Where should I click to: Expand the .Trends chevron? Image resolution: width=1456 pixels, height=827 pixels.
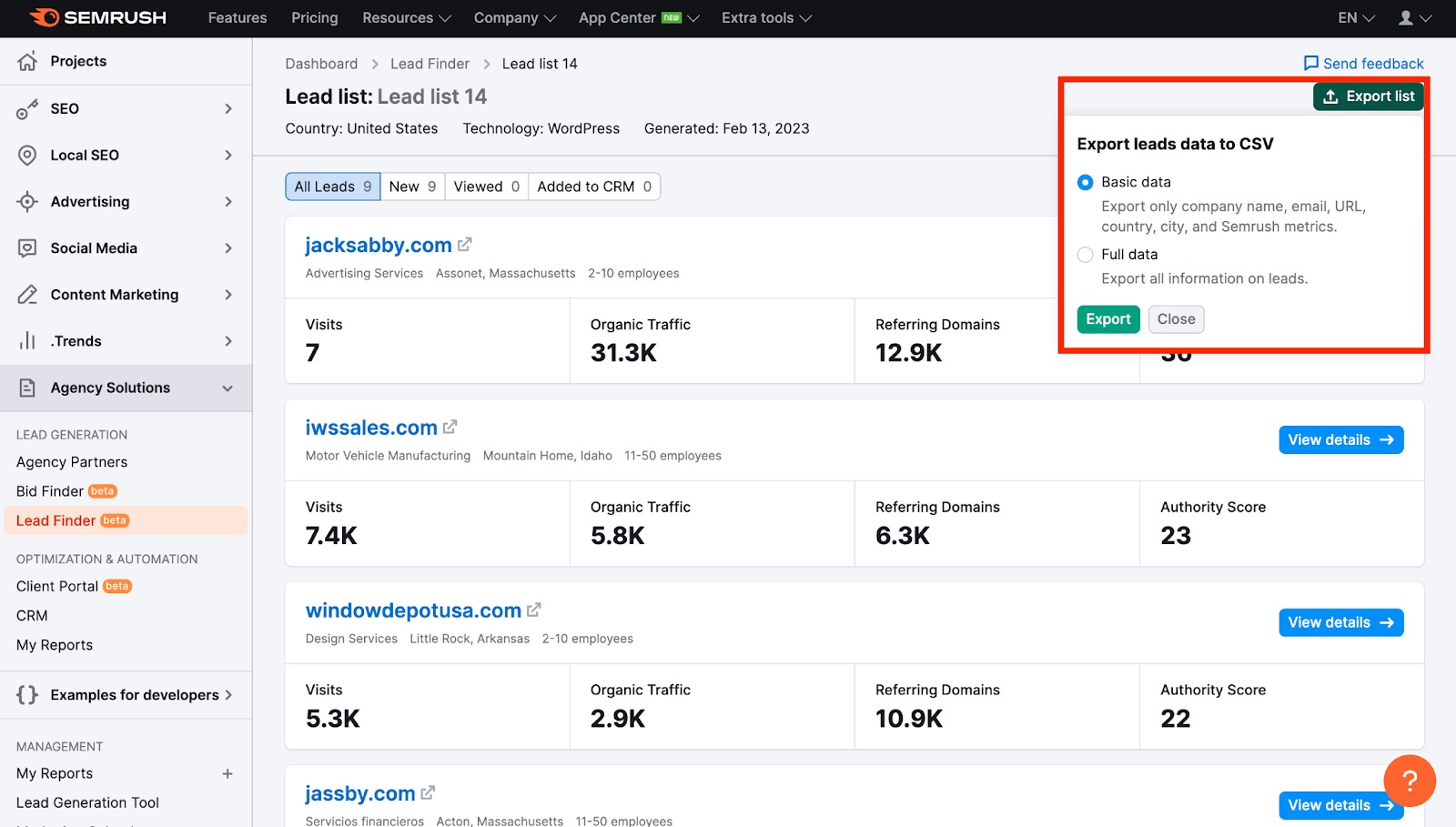click(228, 341)
